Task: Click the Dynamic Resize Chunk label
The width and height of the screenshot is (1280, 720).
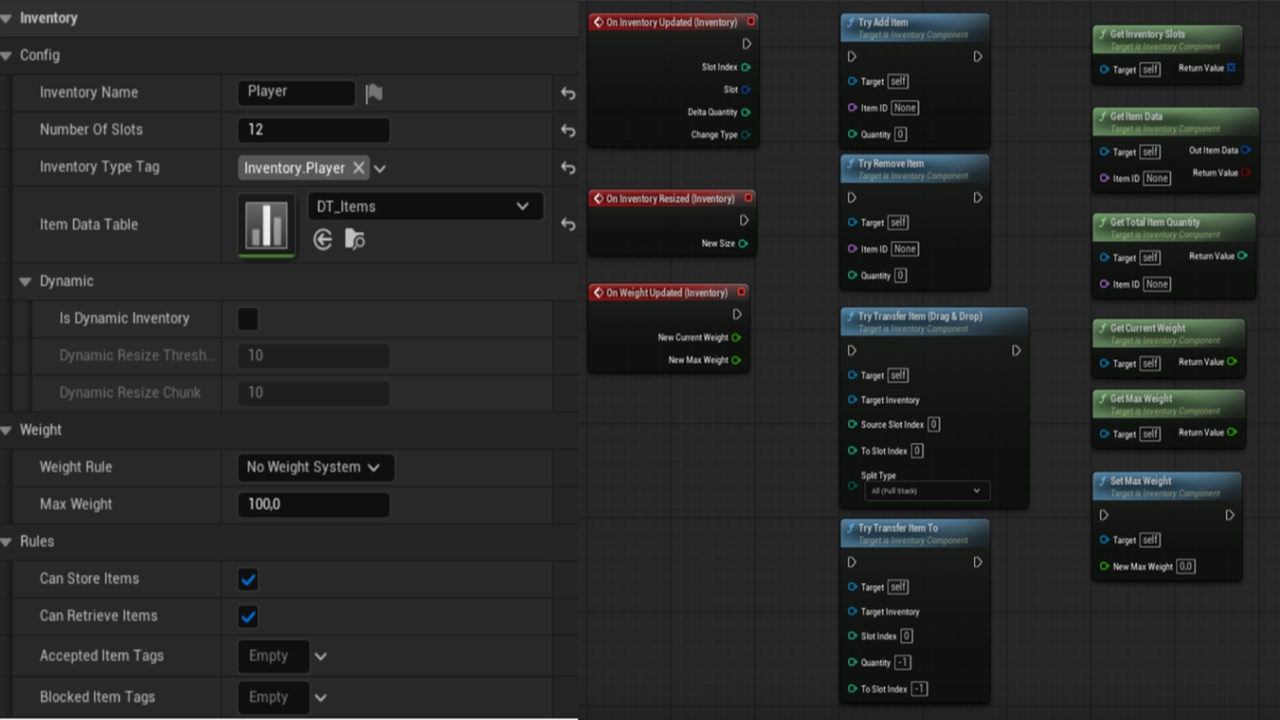Action: [x=130, y=393]
